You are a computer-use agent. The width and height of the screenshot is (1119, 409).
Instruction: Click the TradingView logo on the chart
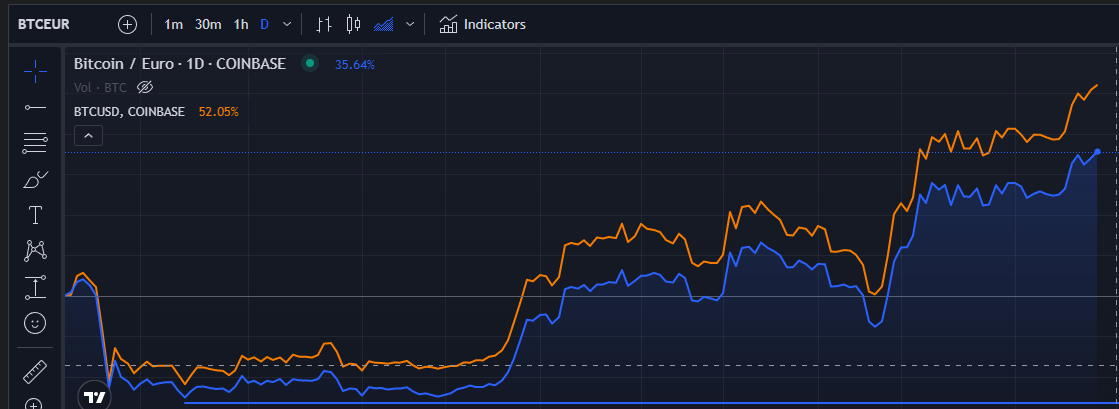click(95, 396)
